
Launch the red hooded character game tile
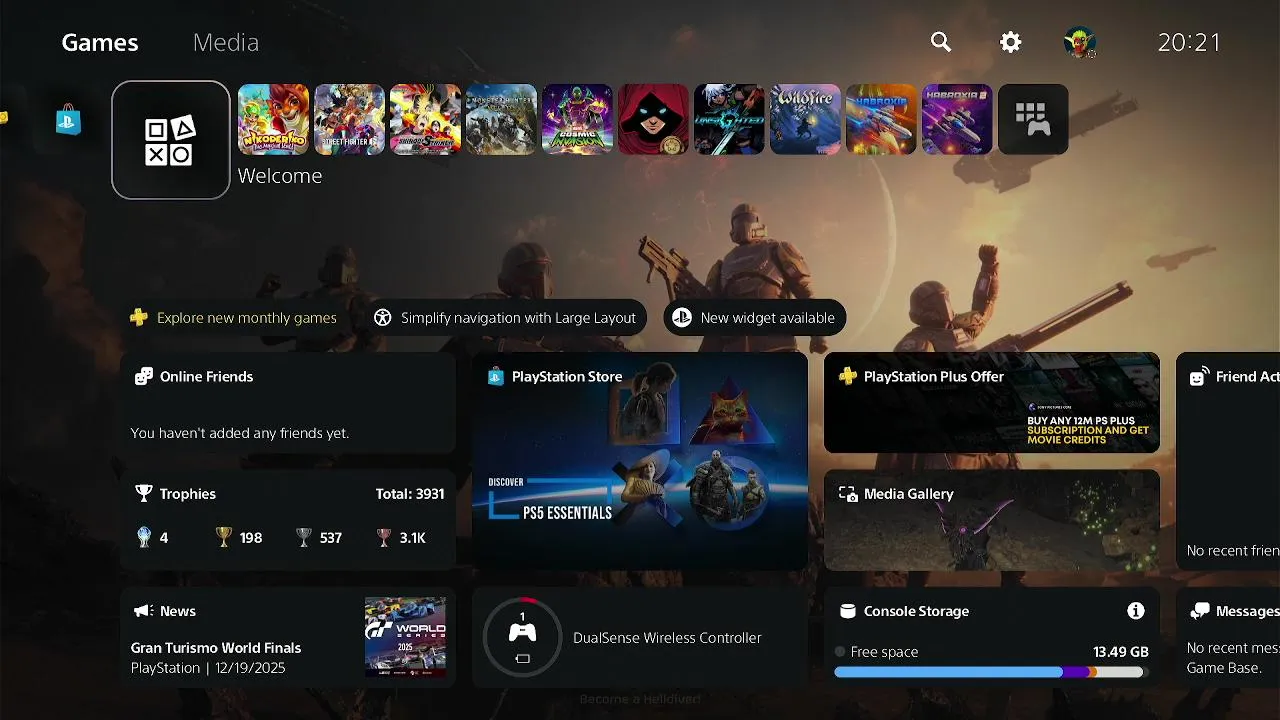654,120
